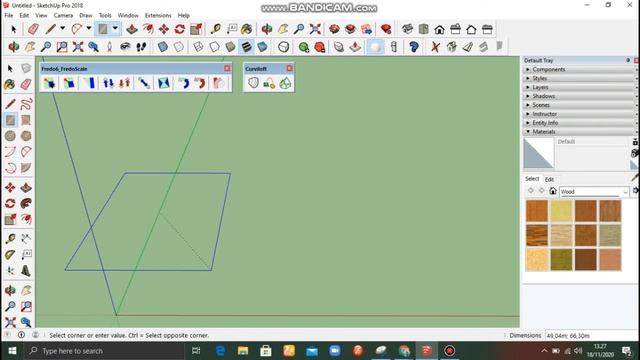Click the Dimensions value field
The image size is (640, 360).
point(591,336)
